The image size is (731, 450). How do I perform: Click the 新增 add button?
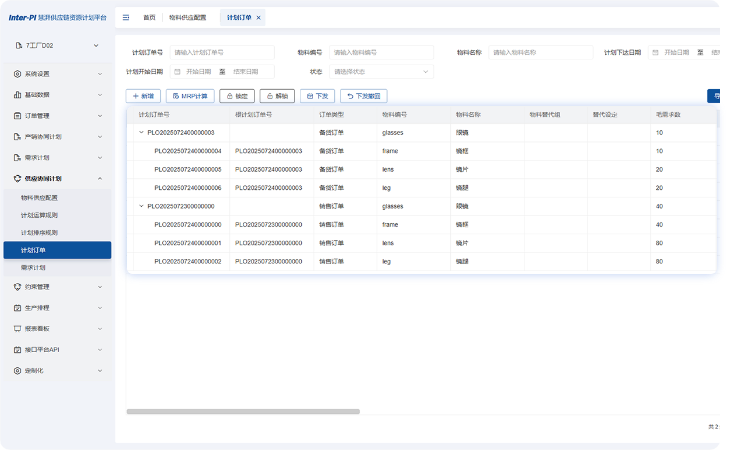tap(143, 96)
